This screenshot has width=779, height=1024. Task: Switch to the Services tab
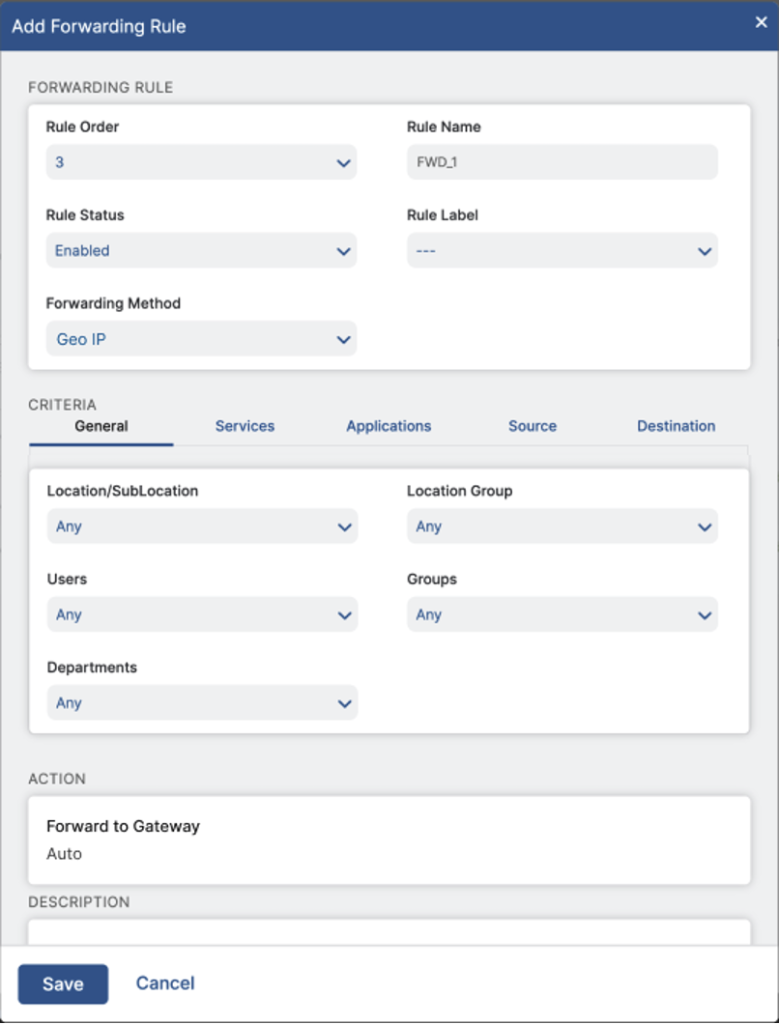pos(245,426)
